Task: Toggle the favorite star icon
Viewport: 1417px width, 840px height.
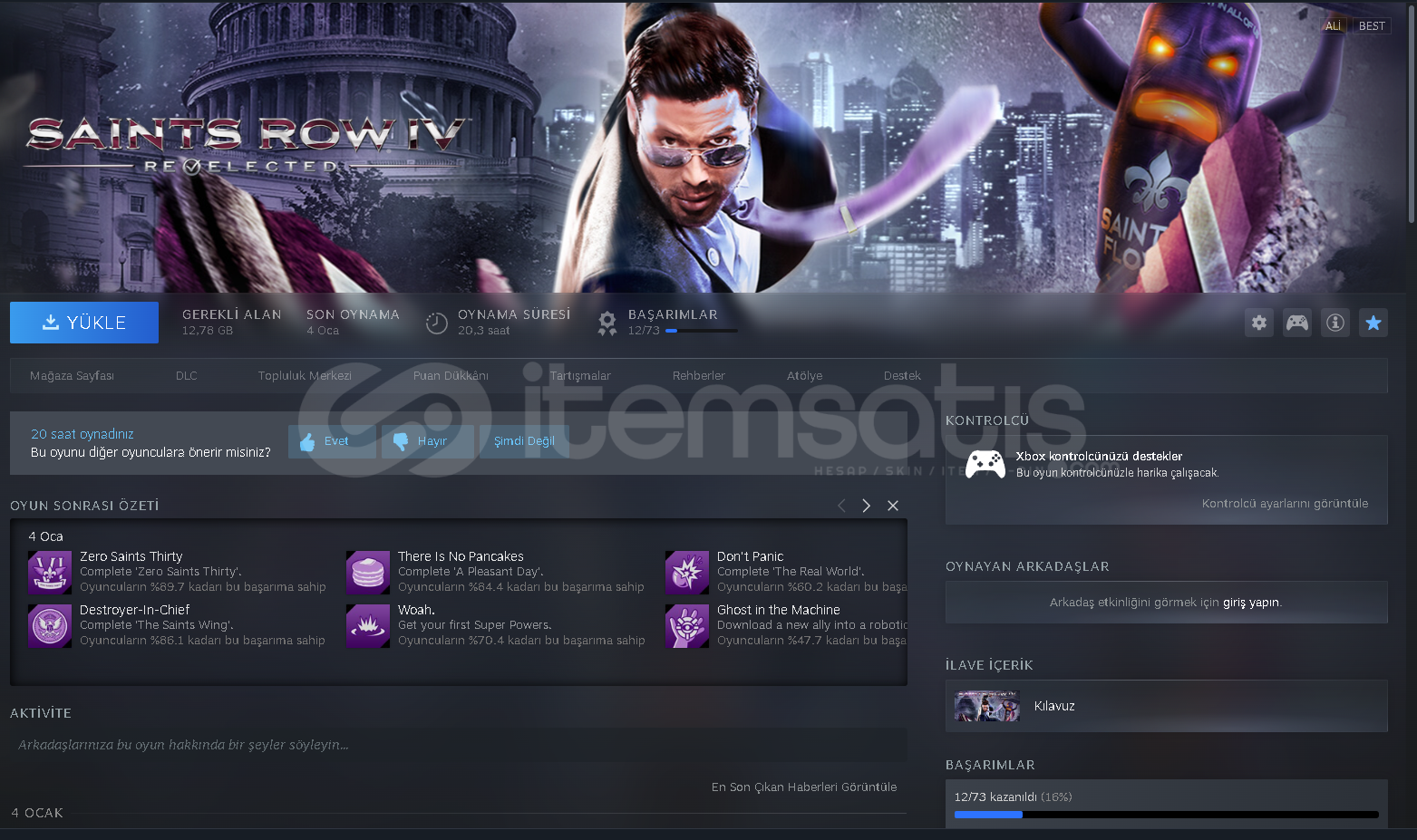Action: [1373, 323]
